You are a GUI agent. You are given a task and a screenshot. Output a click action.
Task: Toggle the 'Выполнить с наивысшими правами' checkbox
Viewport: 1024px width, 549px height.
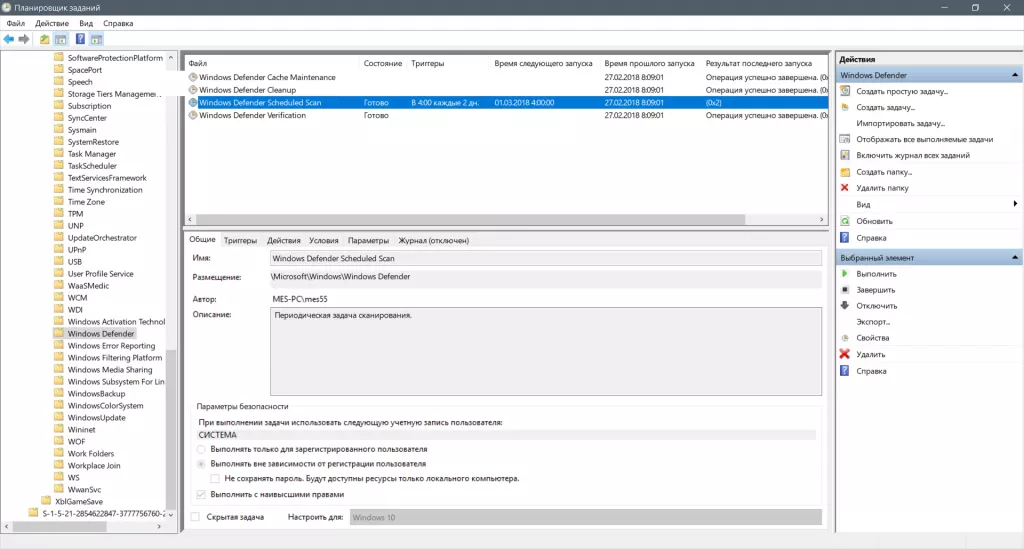click(202, 494)
